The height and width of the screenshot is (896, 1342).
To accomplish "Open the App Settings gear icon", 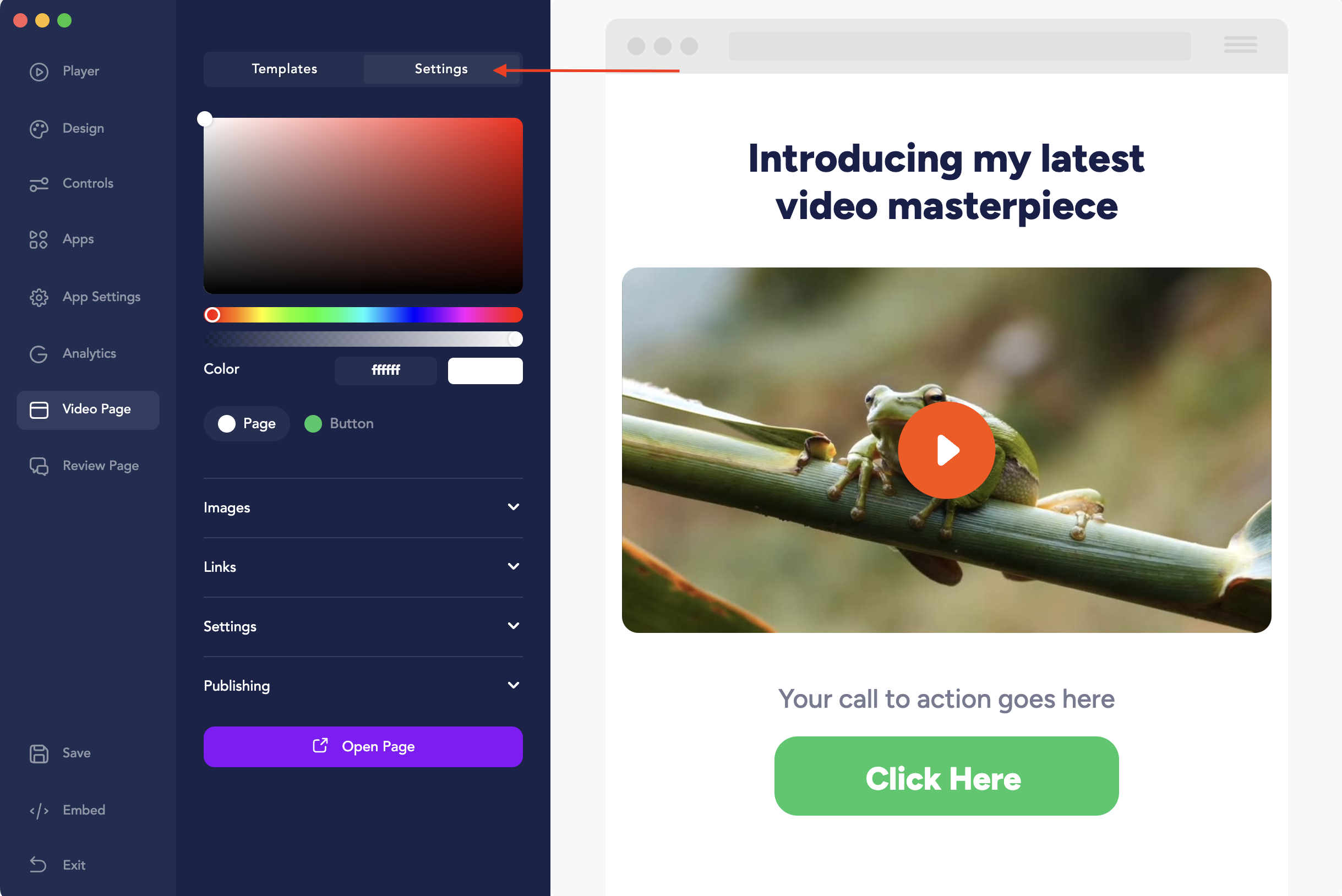I will coord(39,297).
